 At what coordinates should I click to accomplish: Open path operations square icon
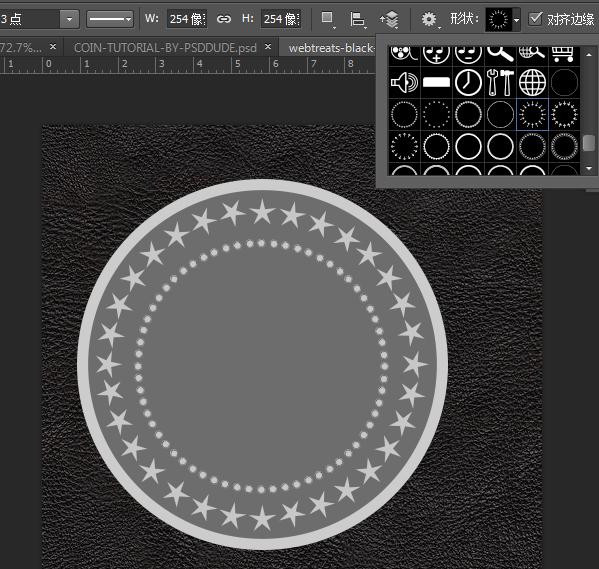327,19
